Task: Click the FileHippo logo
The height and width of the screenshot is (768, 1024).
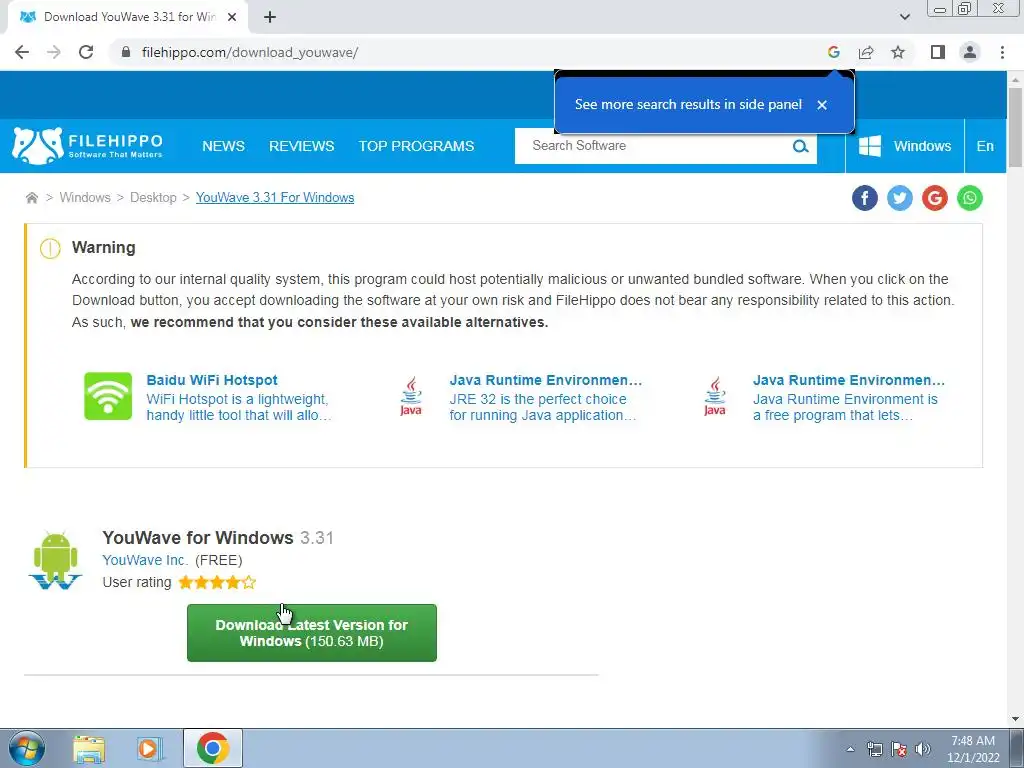Action: point(88,146)
